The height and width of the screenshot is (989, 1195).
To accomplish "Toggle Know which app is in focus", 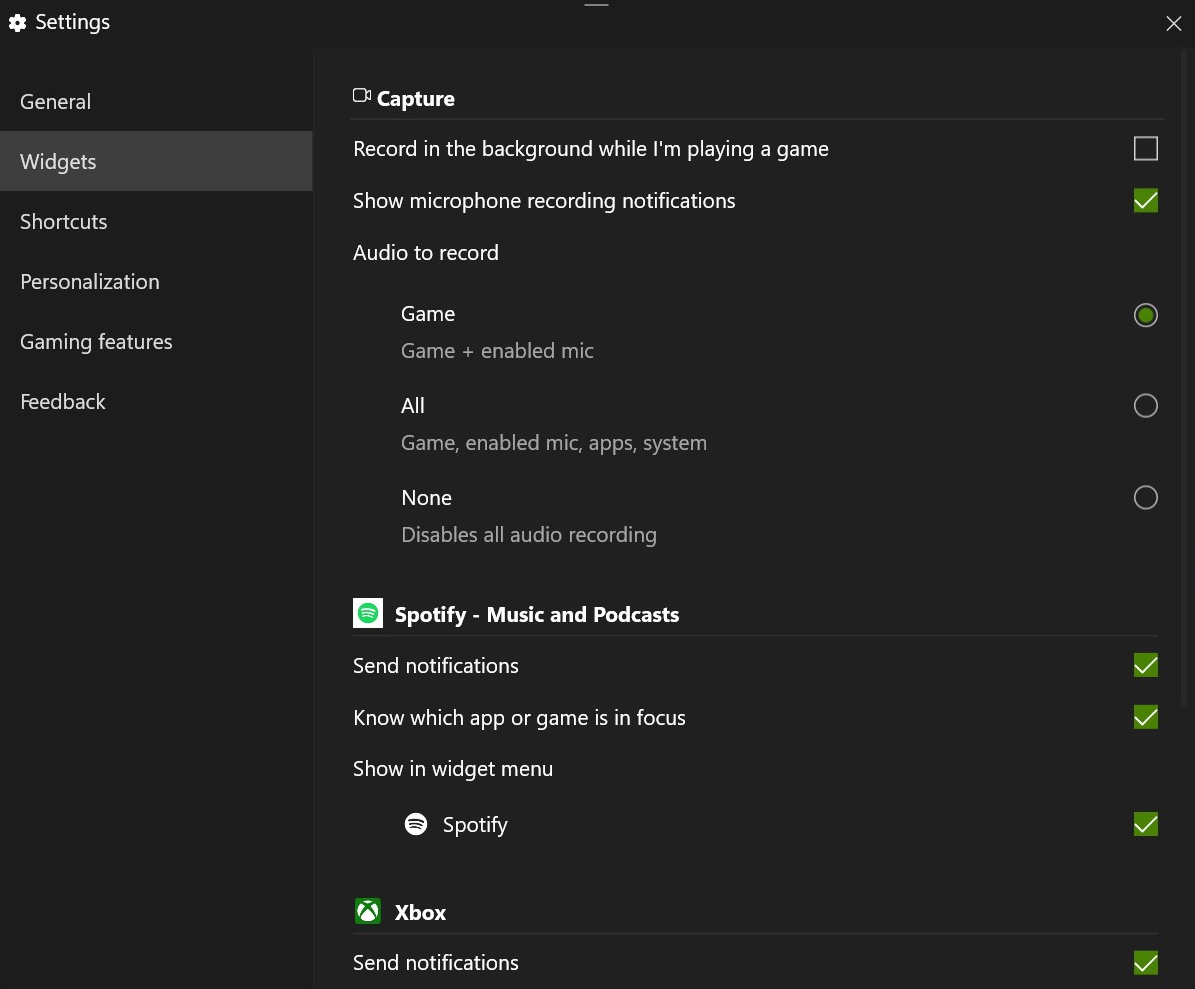I will point(1145,717).
